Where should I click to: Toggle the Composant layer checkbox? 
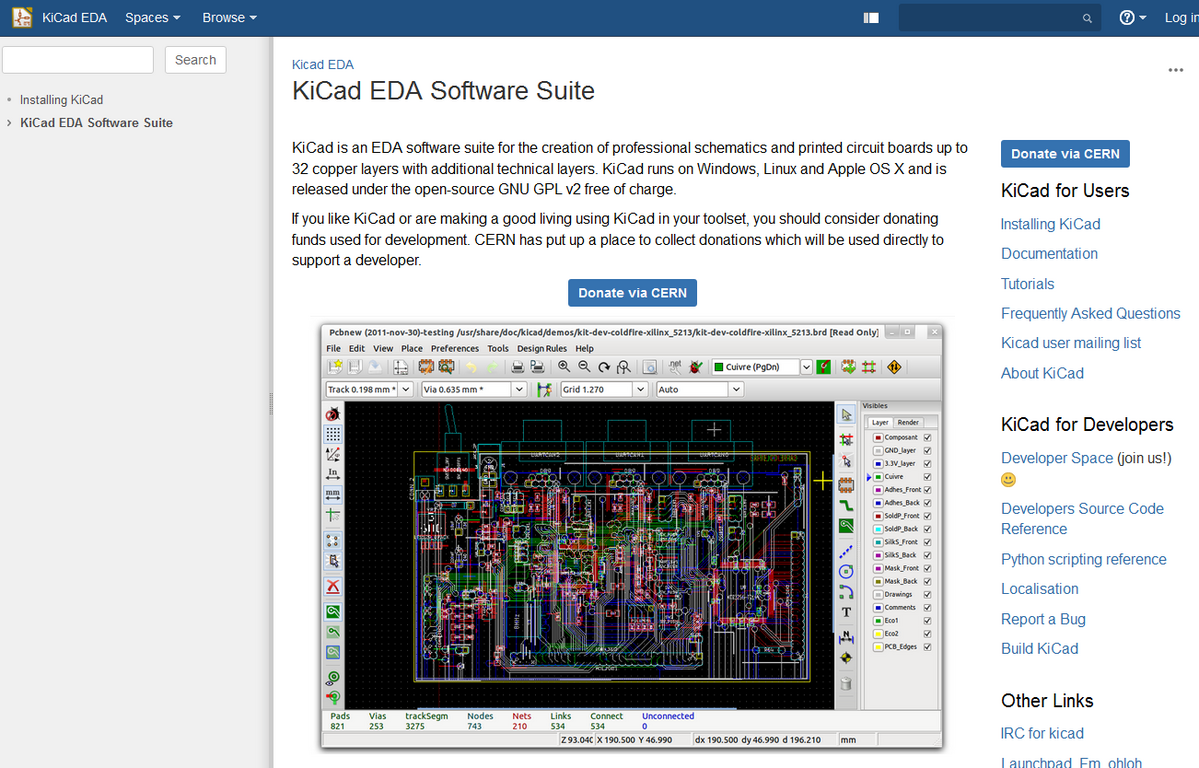click(x=928, y=438)
